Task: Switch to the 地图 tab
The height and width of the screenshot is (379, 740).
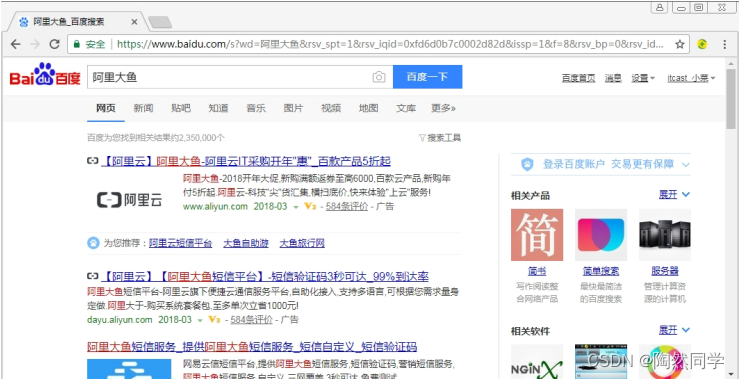Action: click(368, 108)
